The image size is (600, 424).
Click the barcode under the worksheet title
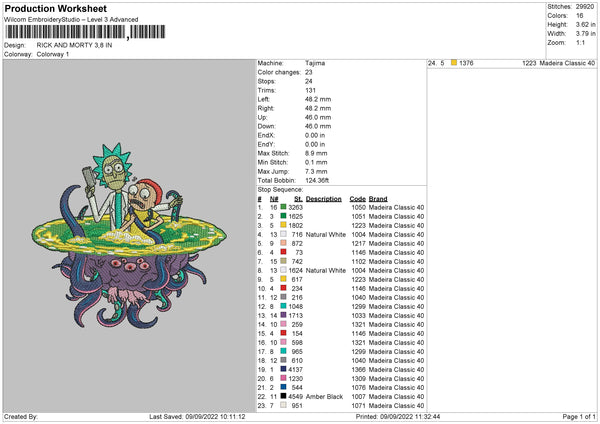point(85,32)
